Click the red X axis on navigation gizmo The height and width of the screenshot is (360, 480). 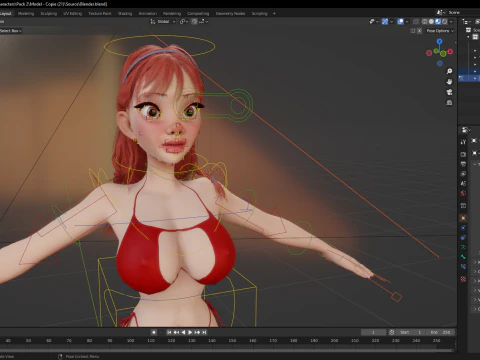pos(450,52)
